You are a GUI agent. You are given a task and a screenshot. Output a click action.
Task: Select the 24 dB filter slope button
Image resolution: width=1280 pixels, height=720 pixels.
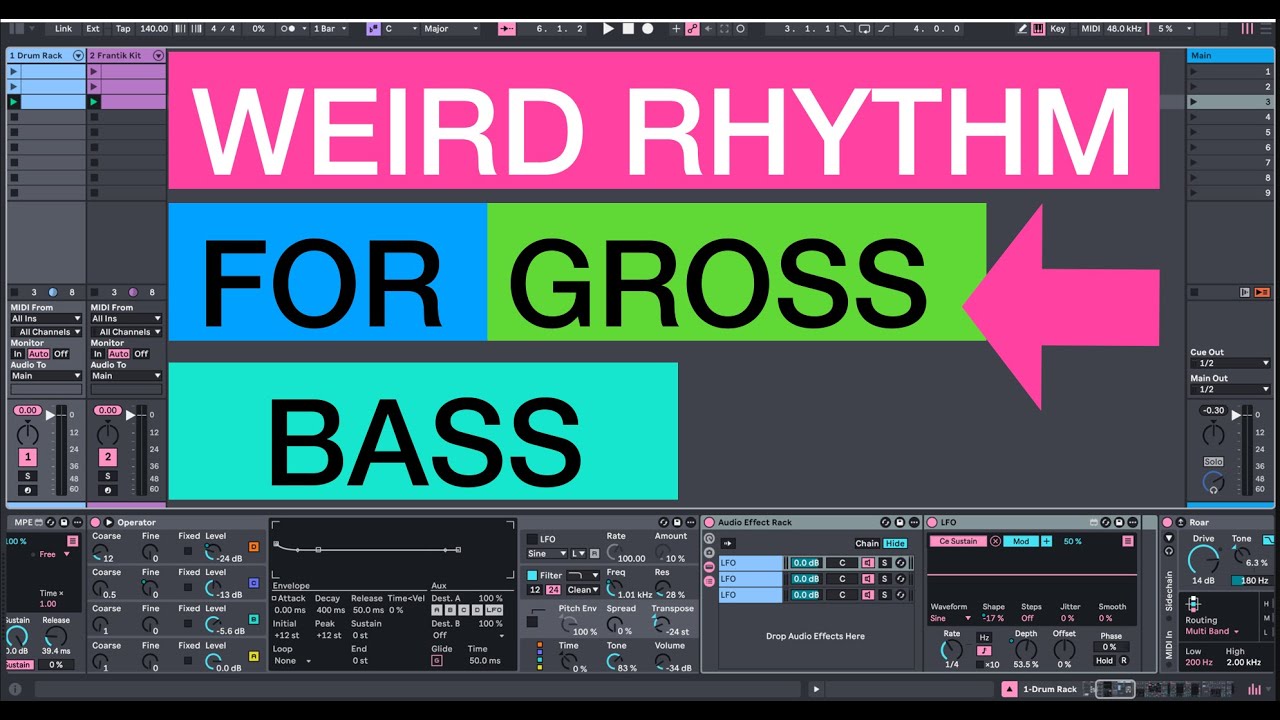coord(553,590)
